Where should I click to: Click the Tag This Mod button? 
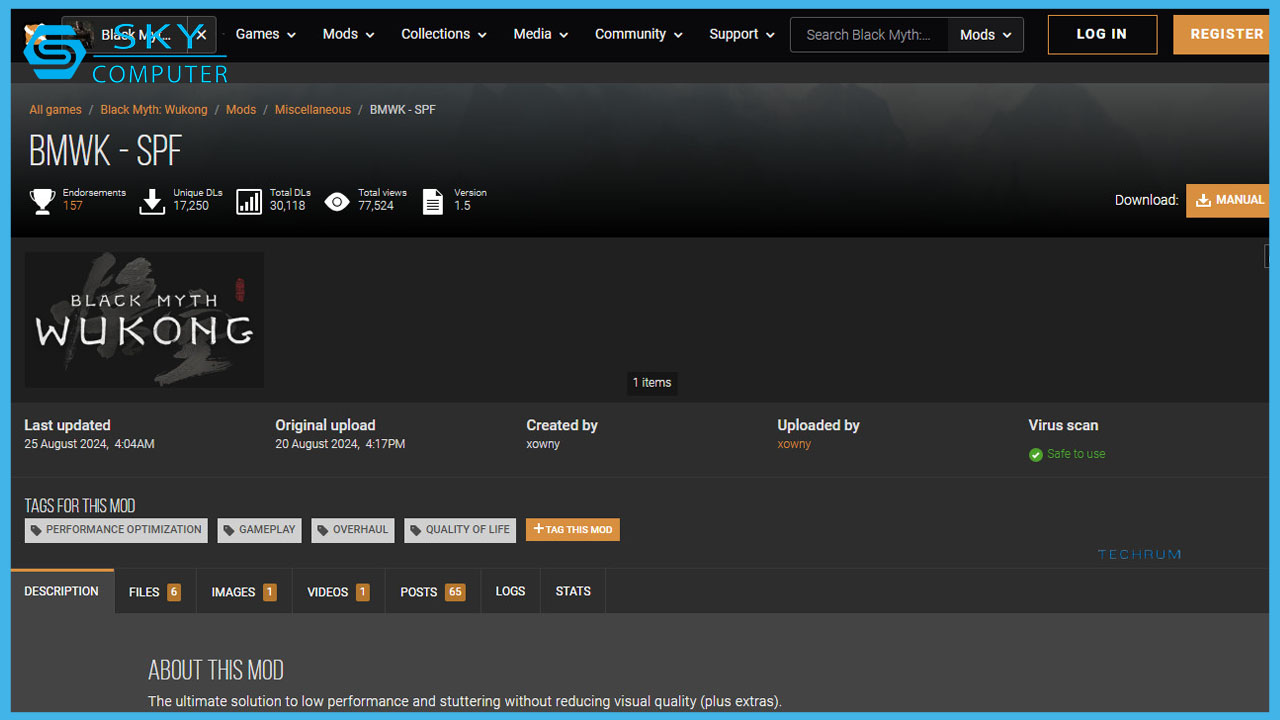point(573,530)
